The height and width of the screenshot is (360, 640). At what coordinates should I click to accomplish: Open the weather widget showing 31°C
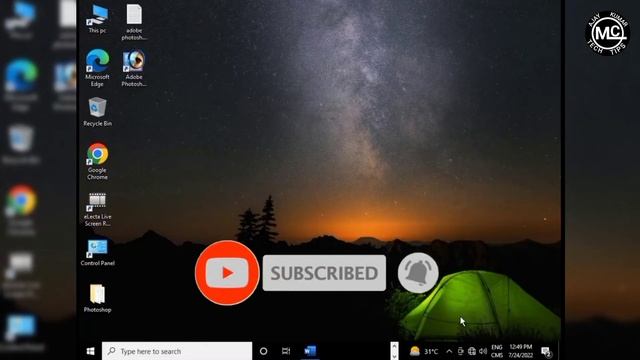[424, 351]
